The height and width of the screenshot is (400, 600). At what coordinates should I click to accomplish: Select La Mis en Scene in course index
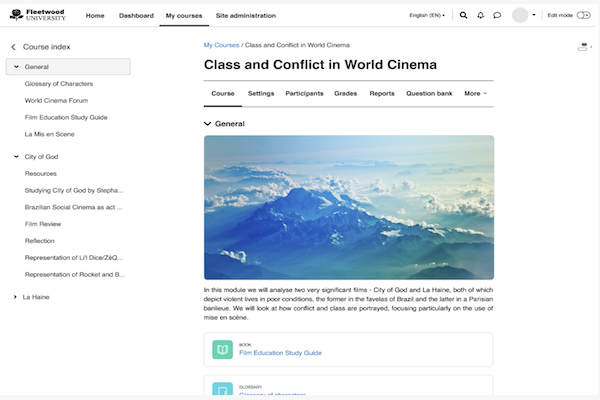tap(49, 134)
